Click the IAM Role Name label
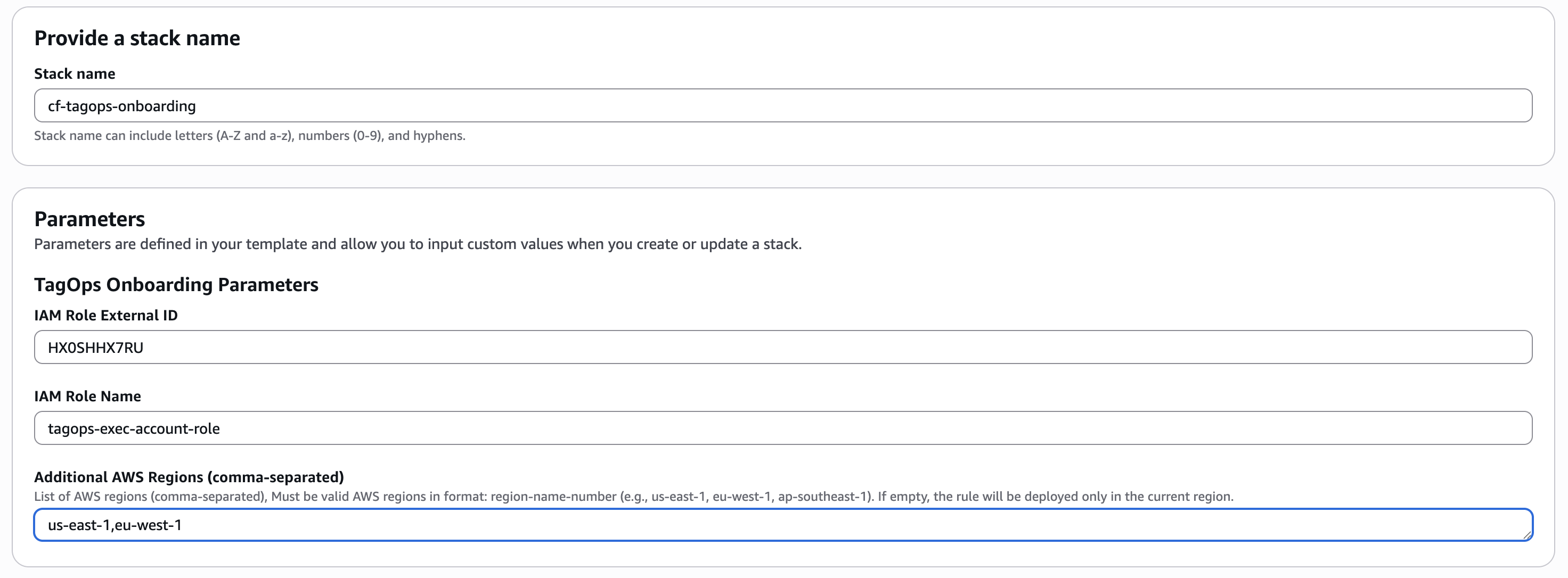The height and width of the screenshot is (578, 1568). (88, 395)
